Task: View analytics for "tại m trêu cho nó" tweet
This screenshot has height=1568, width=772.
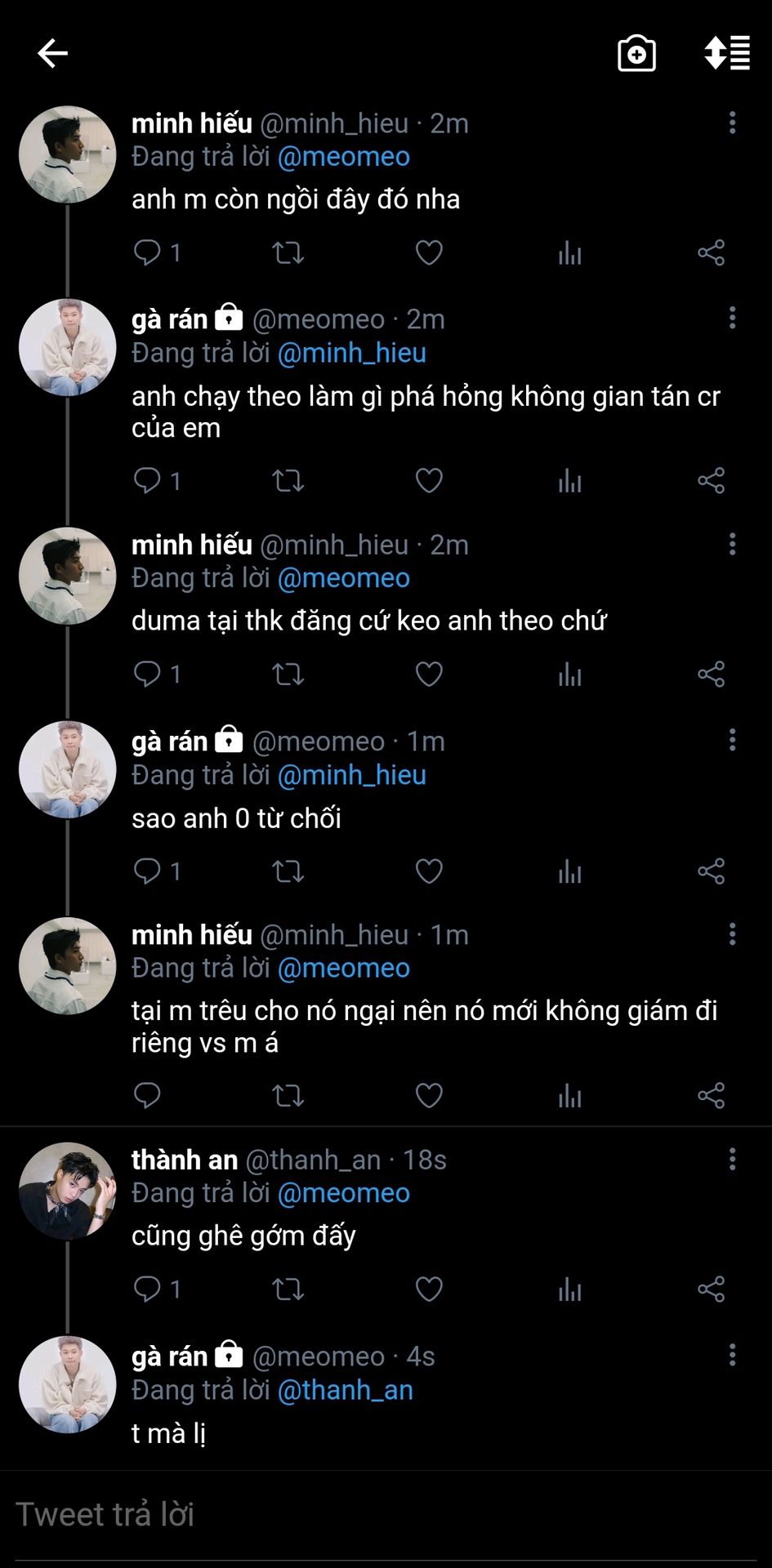Action: click(x=569, y=1096)
